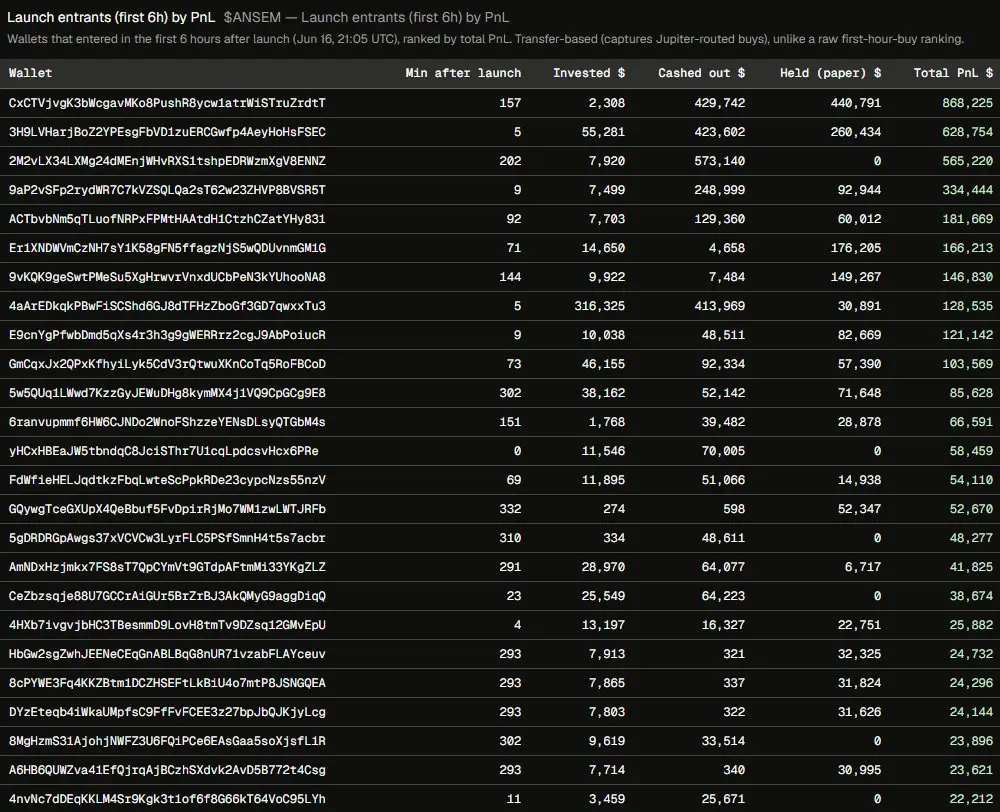Select wallet E9cnYgPfwbDmd5qXs4r3h3g9gWERRrz2cgJ9AbPoiucR

click(167, 335)
